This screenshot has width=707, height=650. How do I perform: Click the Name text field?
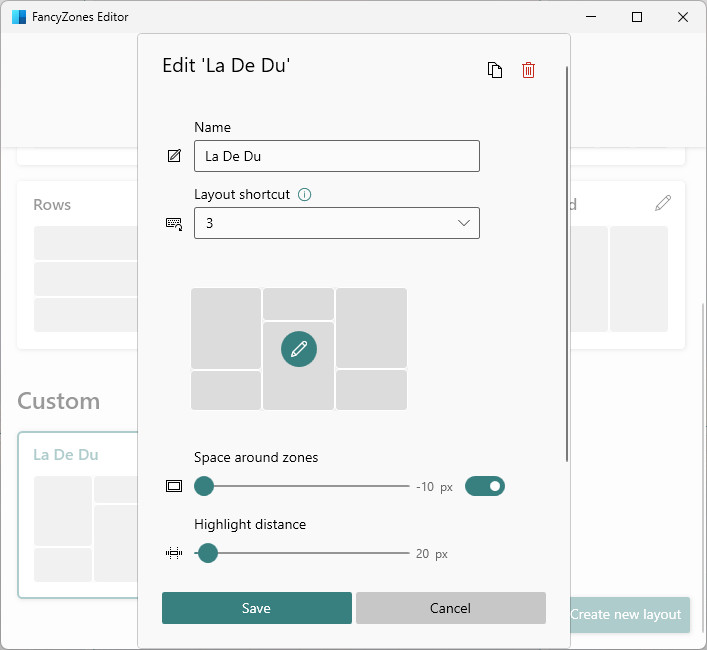point(337,156)
